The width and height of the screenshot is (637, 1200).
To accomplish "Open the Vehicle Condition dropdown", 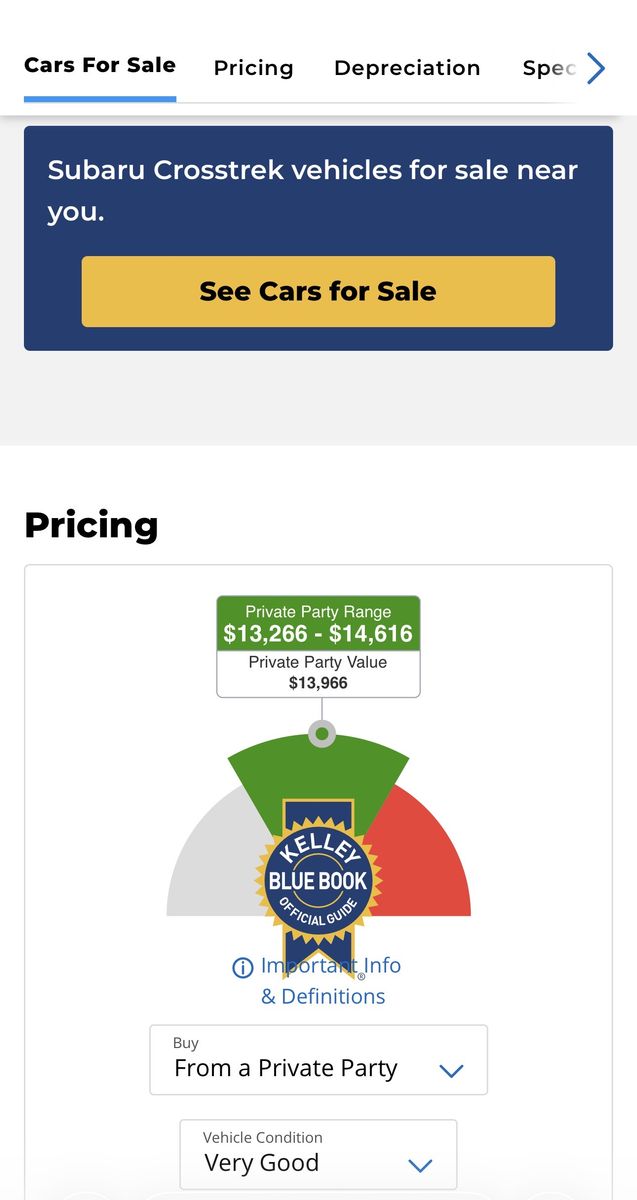I will point(318,1155).
